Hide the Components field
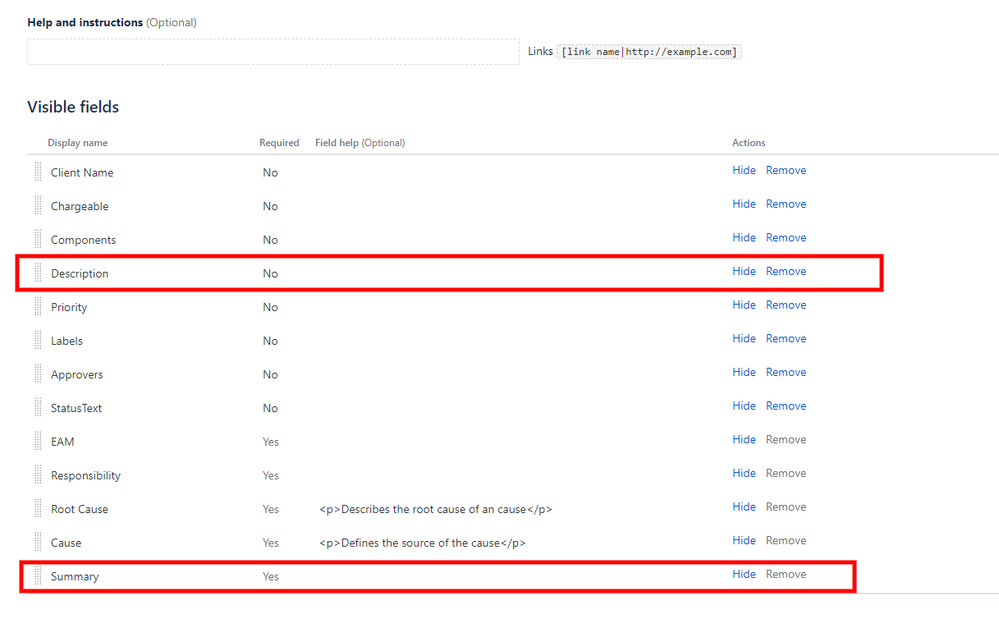This screenshot has height=619, width=999. tap(744, 238)
